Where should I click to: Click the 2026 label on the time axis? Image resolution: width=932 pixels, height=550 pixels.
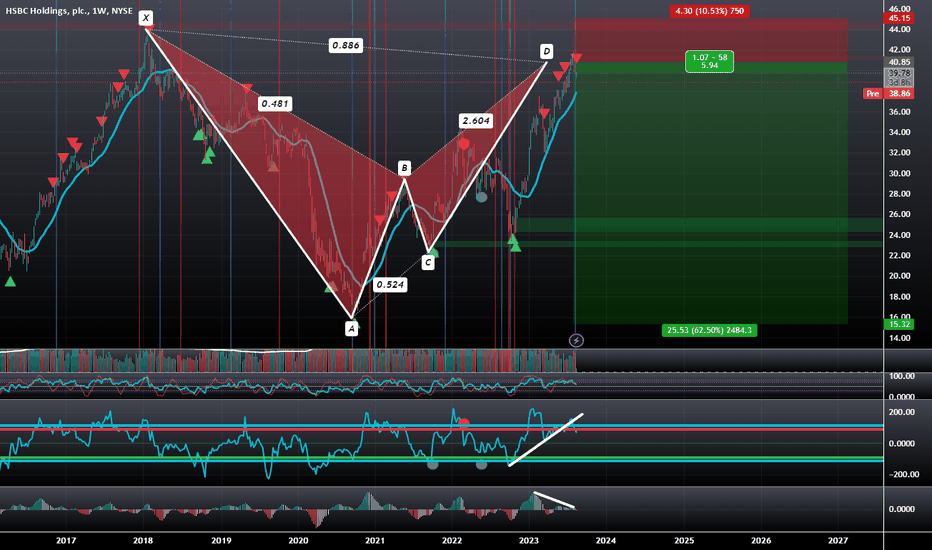[x=761, y=540]
